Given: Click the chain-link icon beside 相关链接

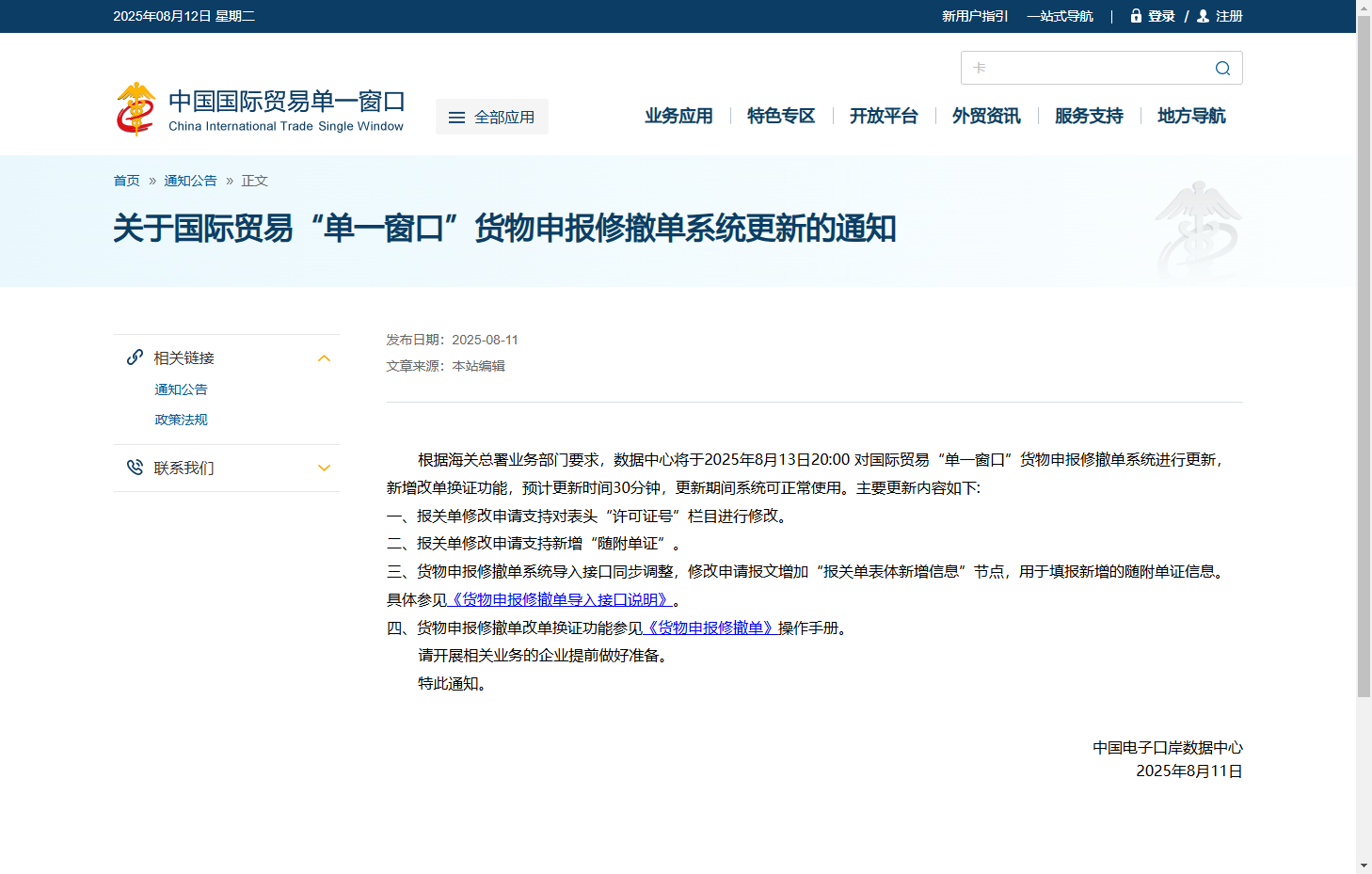Looking at the screenshot, I should [x=133, y=358].
